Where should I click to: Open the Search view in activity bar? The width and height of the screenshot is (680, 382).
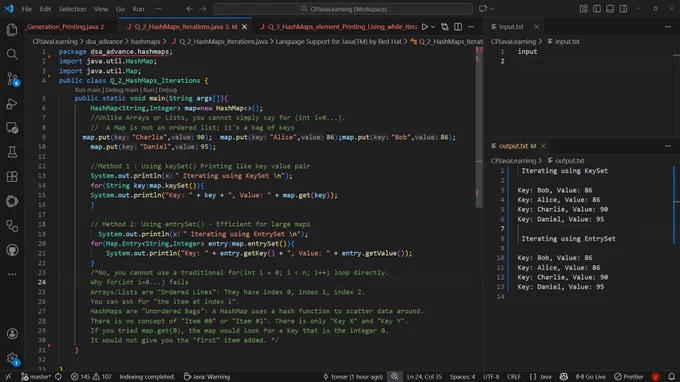tap(12, 54)
